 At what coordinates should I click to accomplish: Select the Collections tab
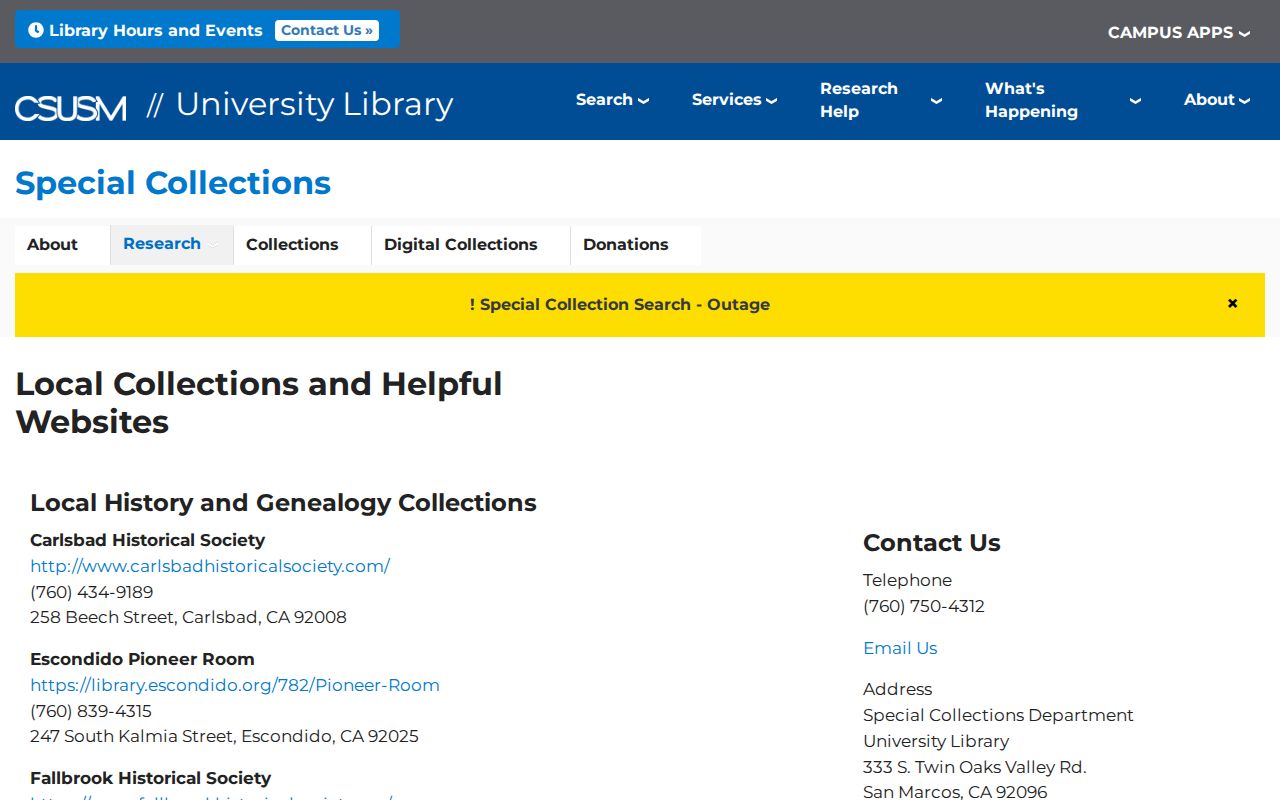coord(302,245)
